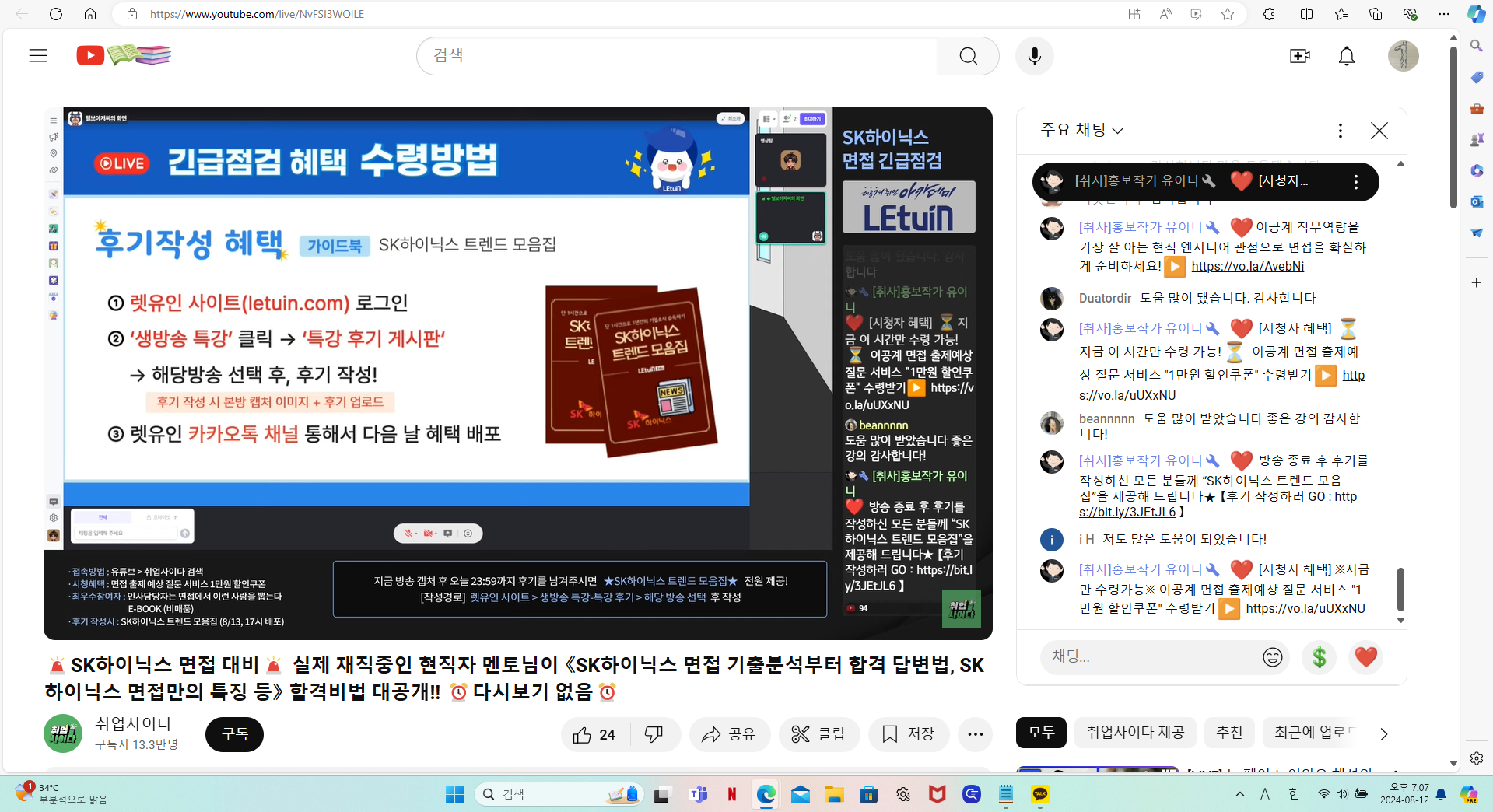Open the chat emoji picker
This screenshot has height=812, width=1493.
pos(1272,657)
